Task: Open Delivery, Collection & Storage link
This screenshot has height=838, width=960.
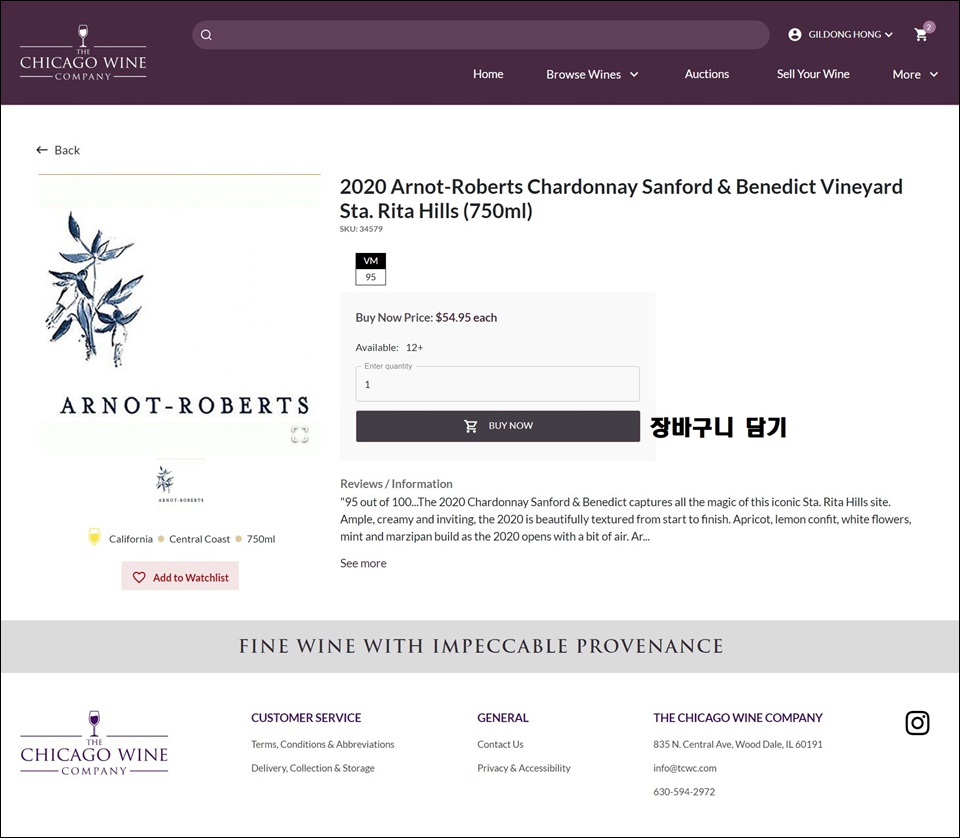Action: pyautogui.click(x=313, y=768)
